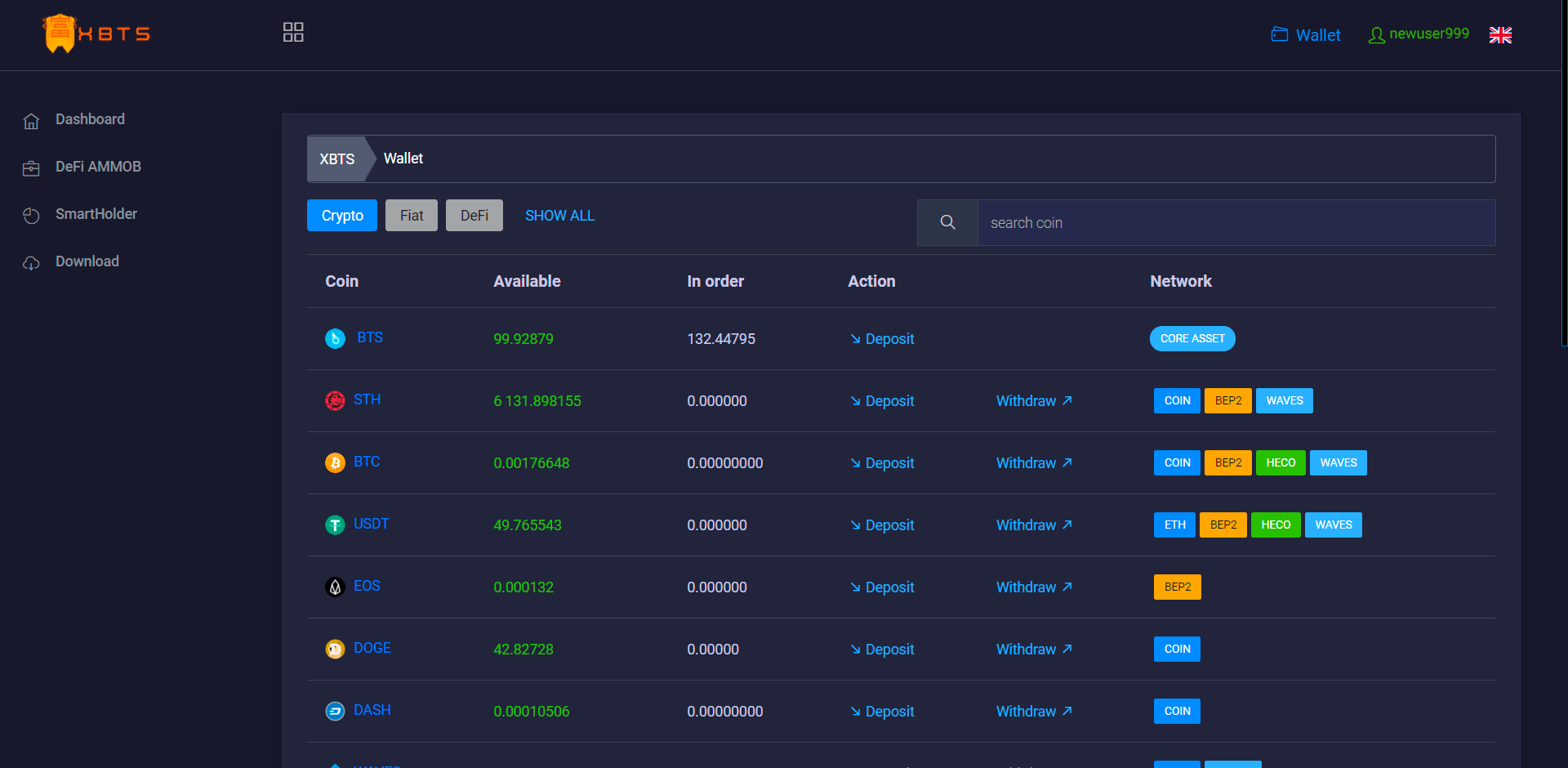1568x768 pixels.
Task: Deposit BTS
Action: [882, 339]
